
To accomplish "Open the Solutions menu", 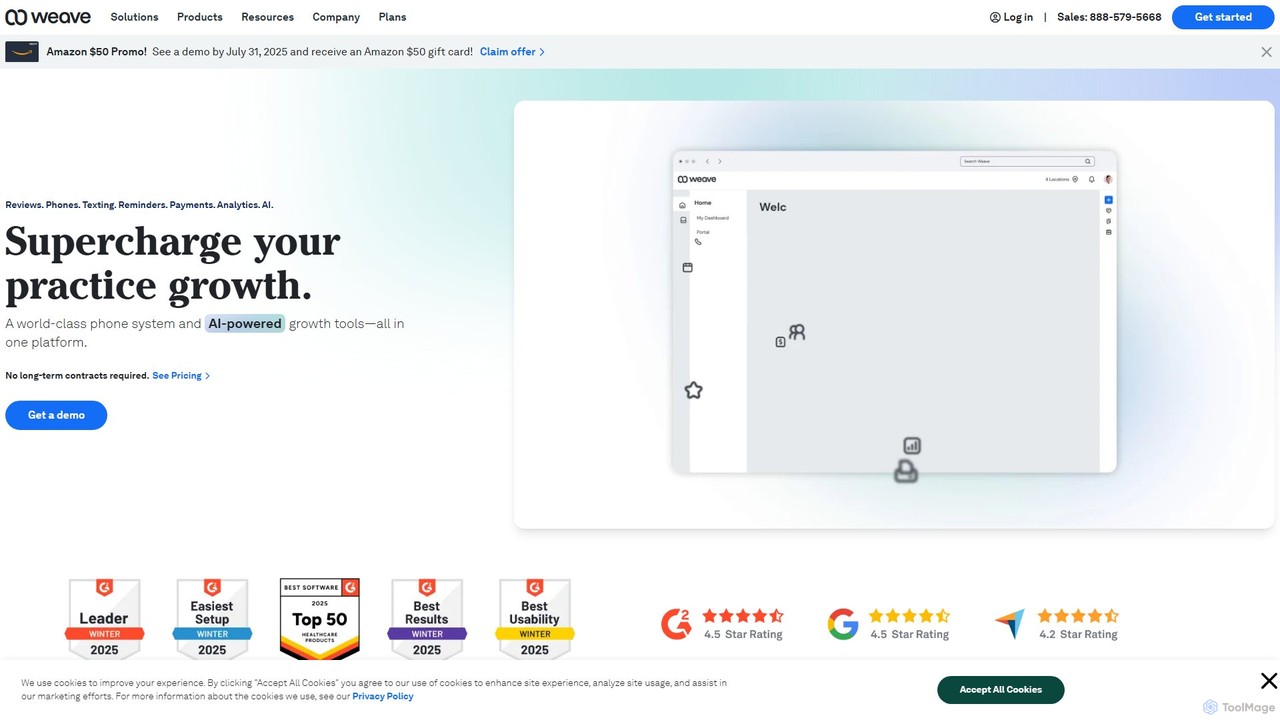I will [134, 17].
